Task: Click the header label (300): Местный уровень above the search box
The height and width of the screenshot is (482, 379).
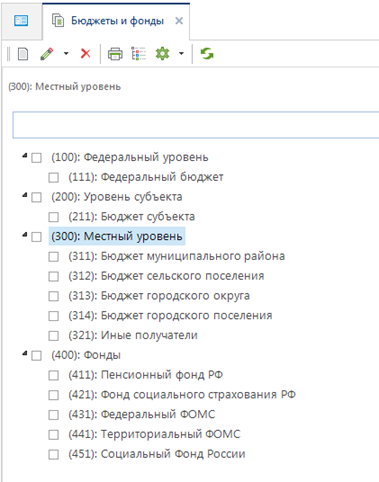Action: 64,87
